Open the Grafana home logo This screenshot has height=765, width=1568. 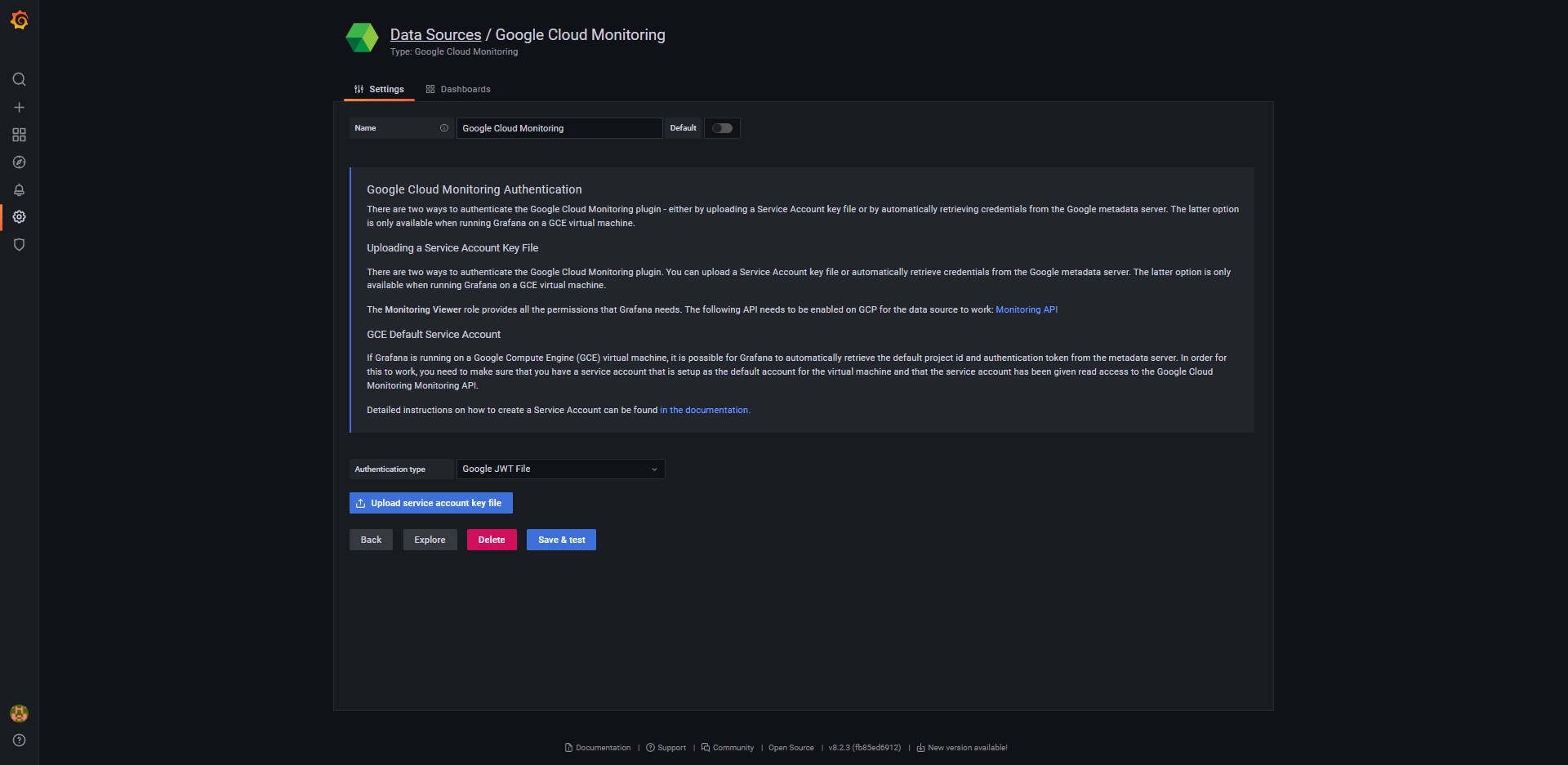(x=20, y=20)
